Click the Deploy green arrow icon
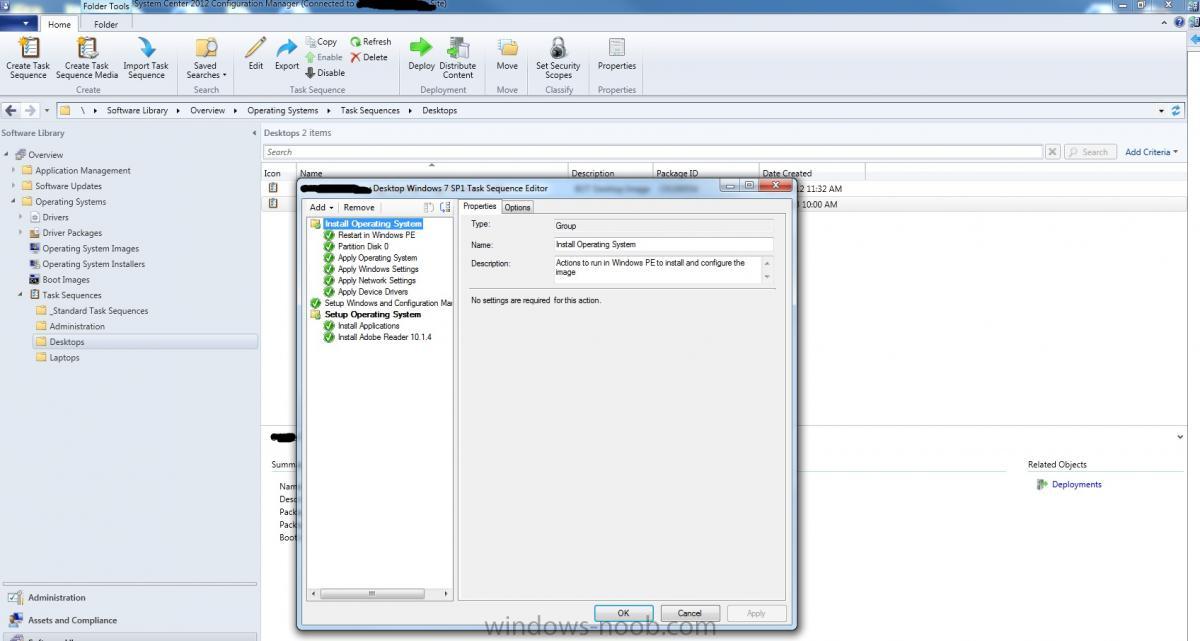 421,48
